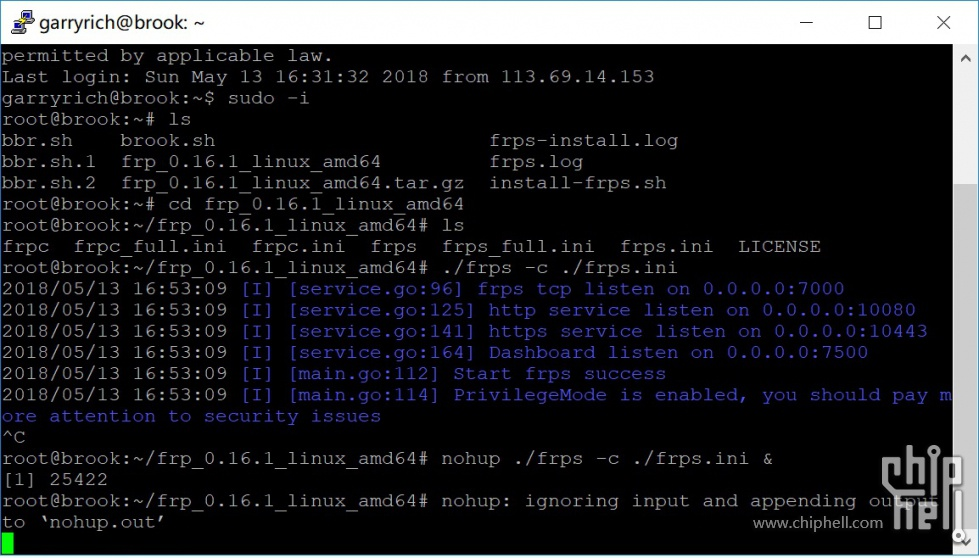979x558 pixels.
Task: Click the frps-install.log filename
Action: [x=583, y=141]
